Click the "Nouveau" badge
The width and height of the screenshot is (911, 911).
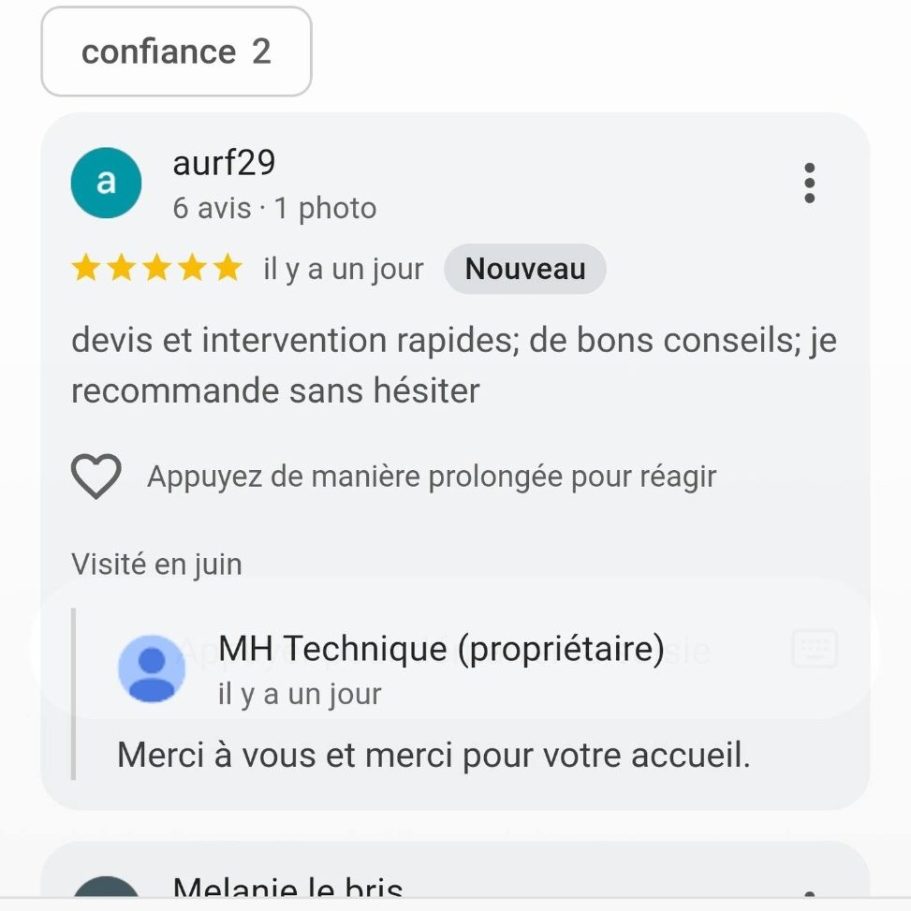click(525, 269)
